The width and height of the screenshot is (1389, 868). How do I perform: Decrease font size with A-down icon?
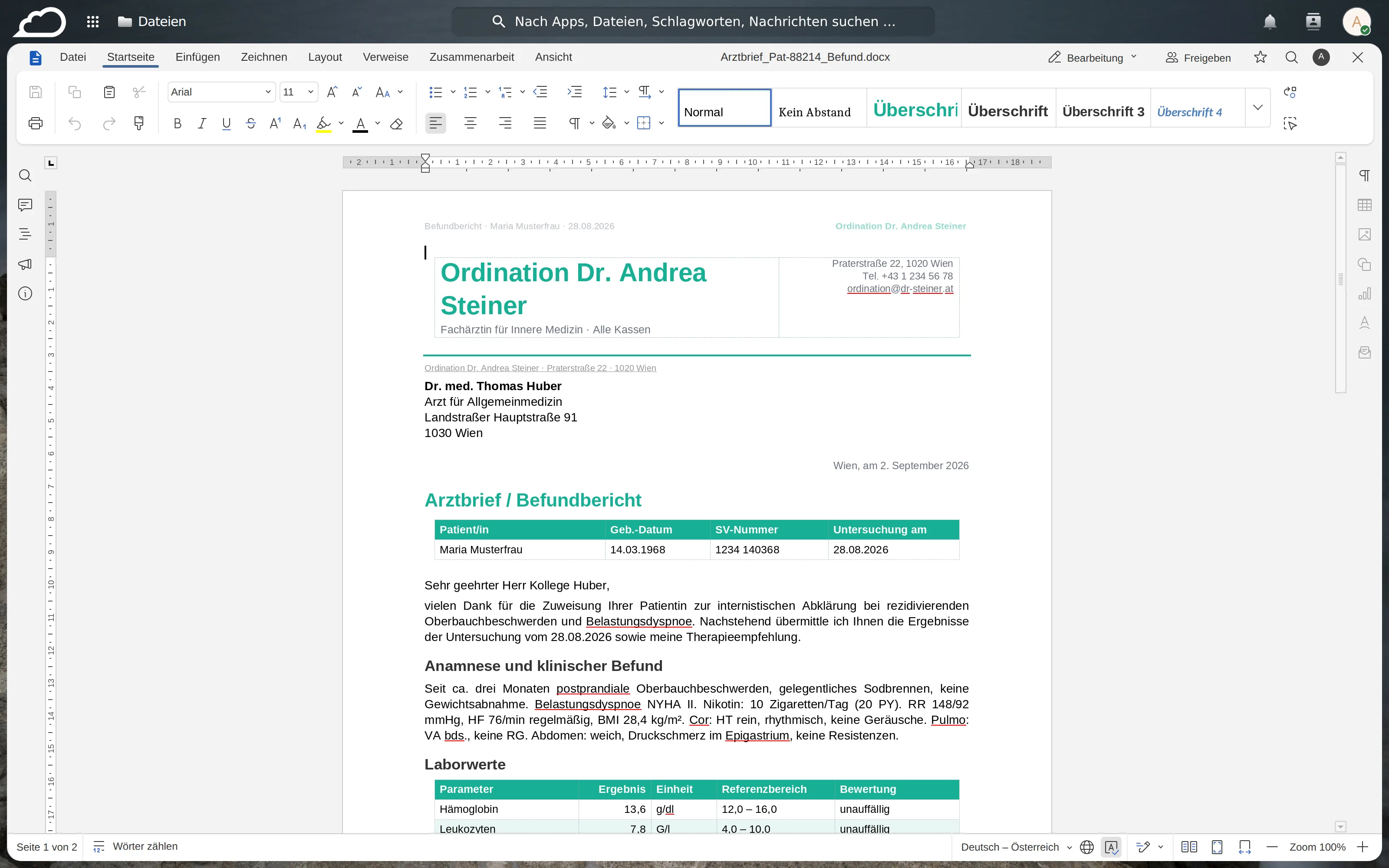(x=356, y=92)
